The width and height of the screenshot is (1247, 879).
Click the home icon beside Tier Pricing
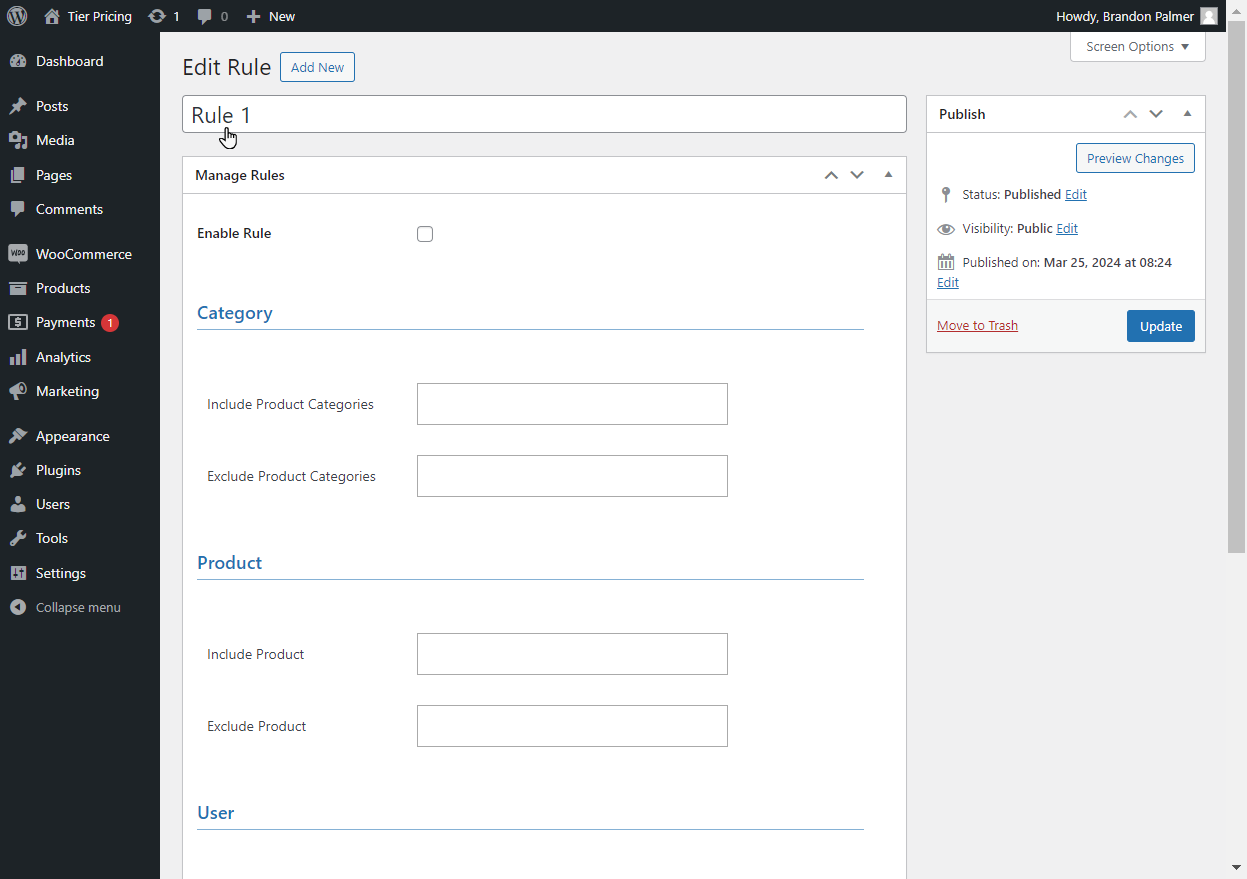click(52, 16)
